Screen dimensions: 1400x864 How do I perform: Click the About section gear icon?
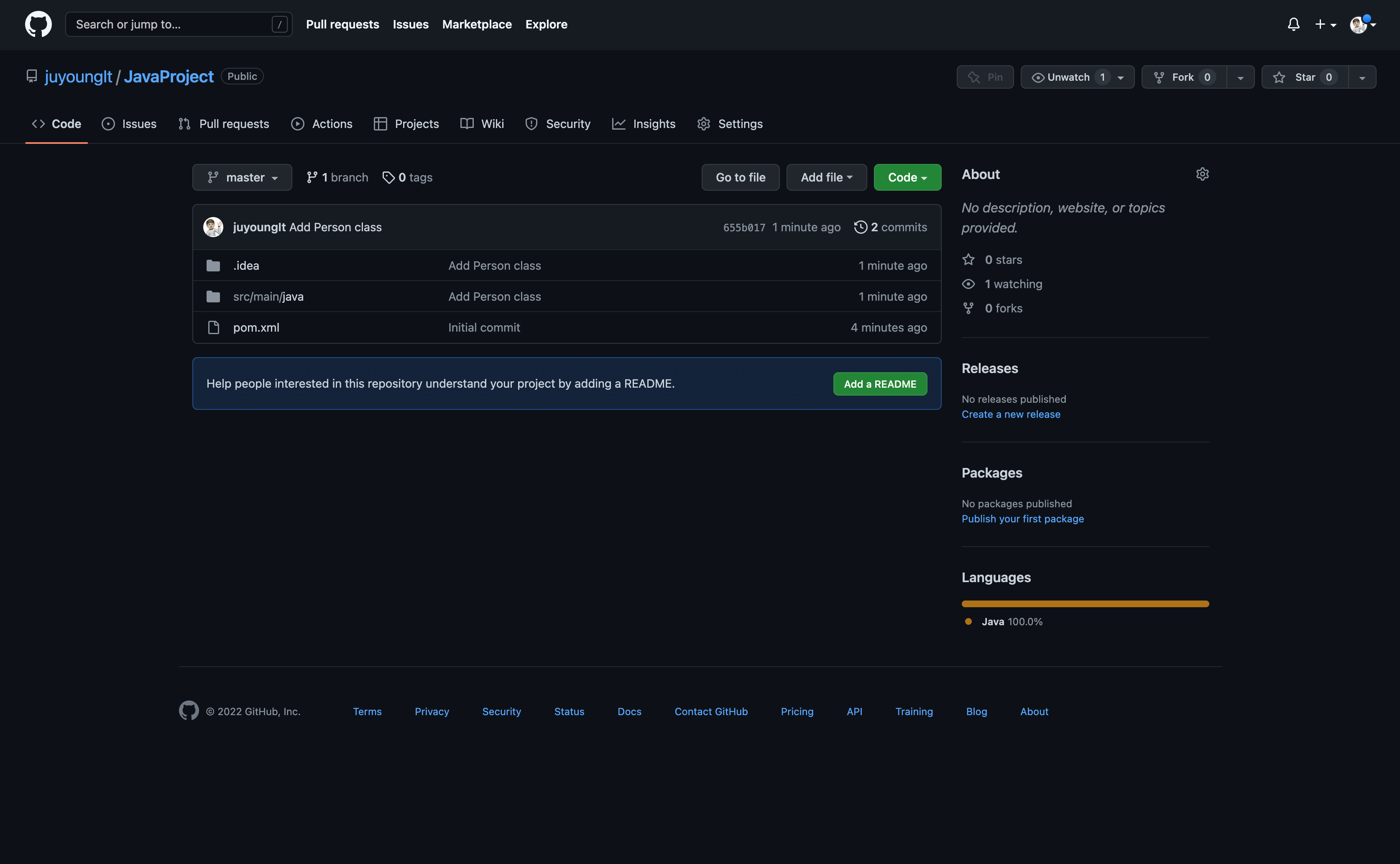click(x=1202, y=174)
